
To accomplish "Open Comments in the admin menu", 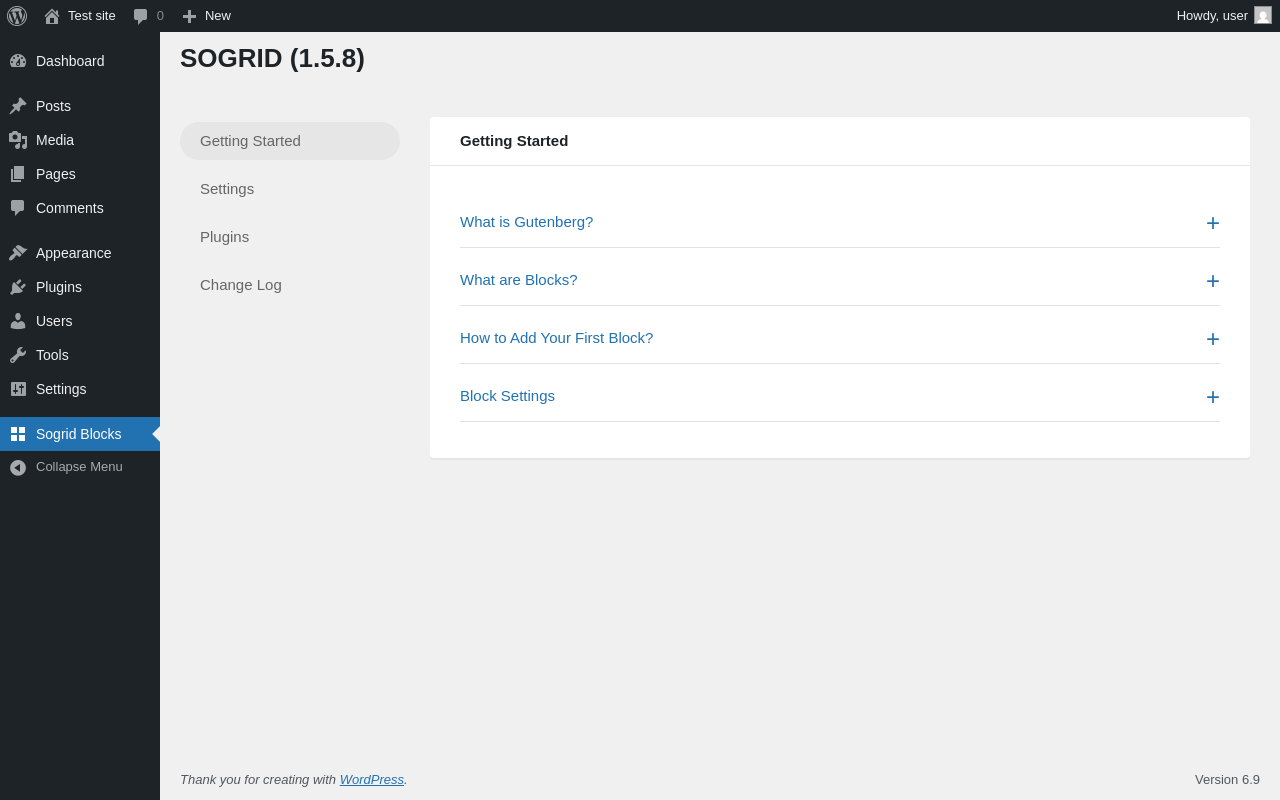I will click(80, 208).
